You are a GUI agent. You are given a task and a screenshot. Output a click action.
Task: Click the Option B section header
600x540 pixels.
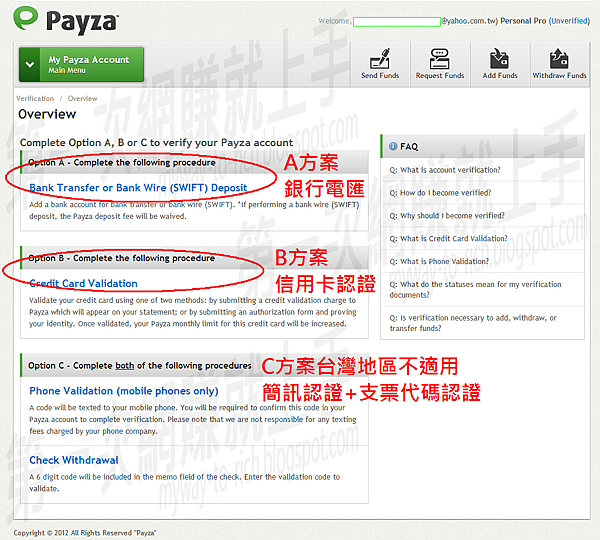tap(194, 258)
